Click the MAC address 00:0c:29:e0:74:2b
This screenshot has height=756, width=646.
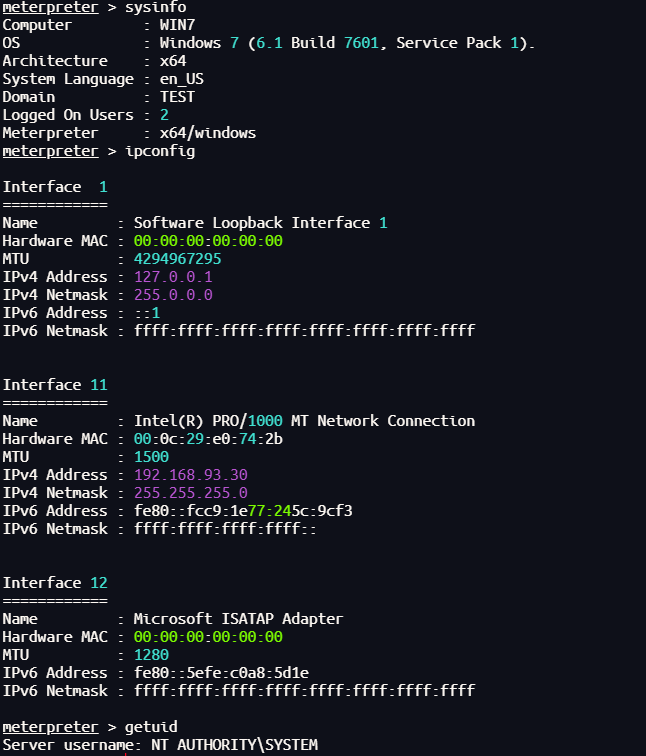pyautogui.click(x=208, y=439)
